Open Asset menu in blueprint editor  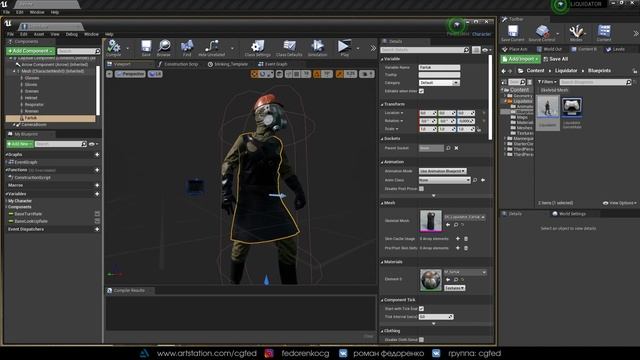[39, 34]
